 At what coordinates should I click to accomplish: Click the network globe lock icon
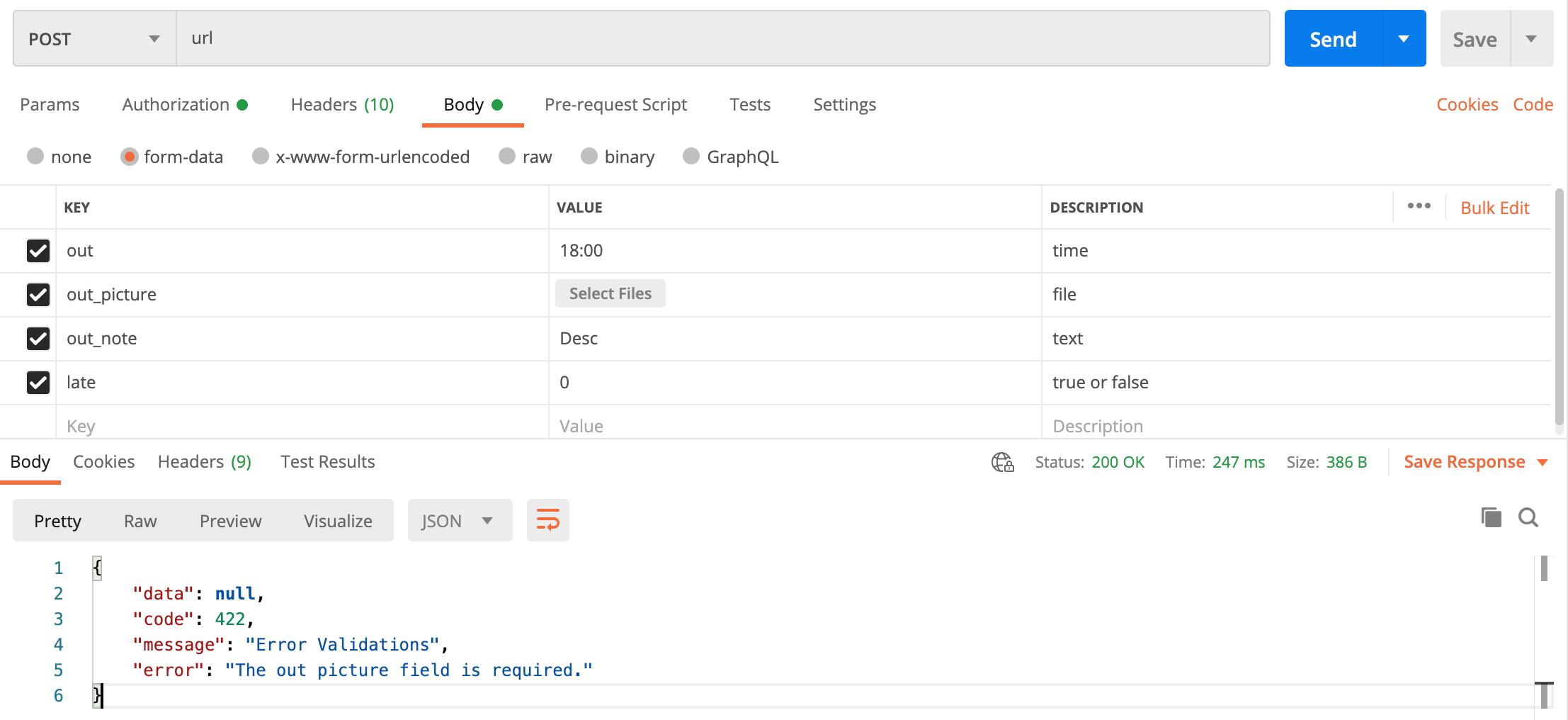click(1002, 462)
